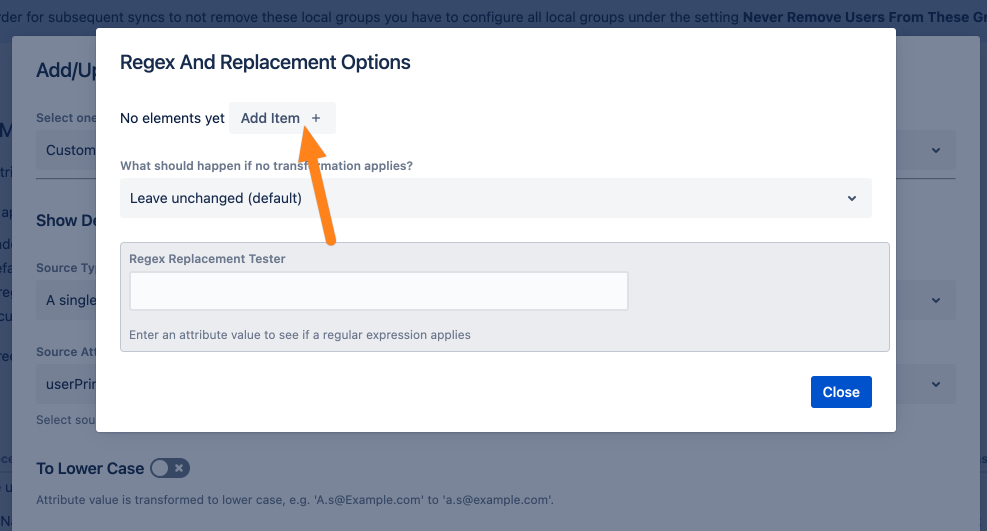Open the "Leave unchanged (default)" dropdown

(495, 198)
